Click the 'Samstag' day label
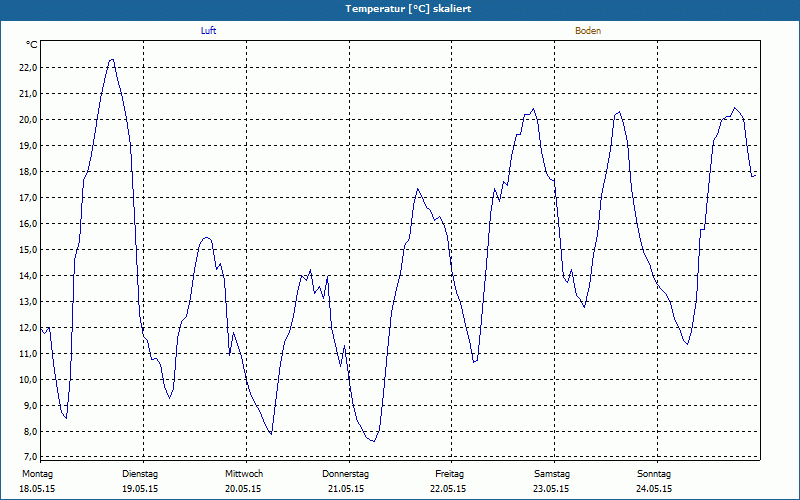Screen dimensions: 800x500 click(552, 474)
